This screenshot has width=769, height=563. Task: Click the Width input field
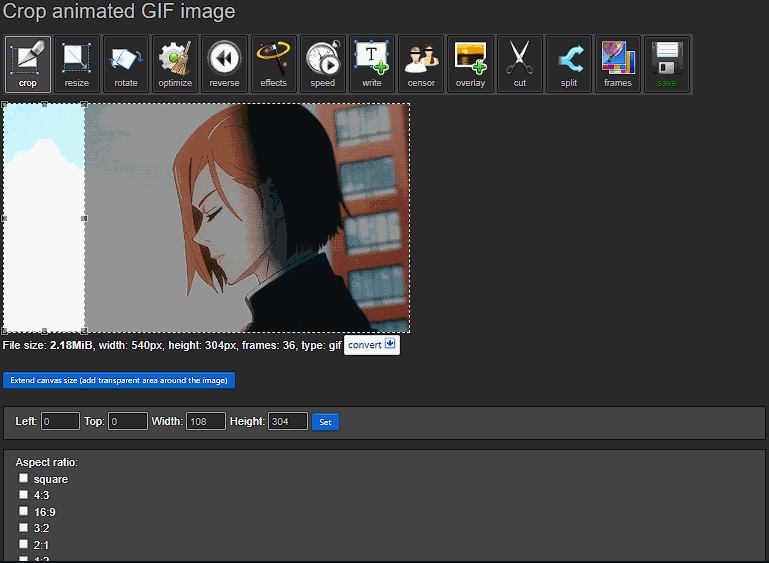click(x=205, y=422)
